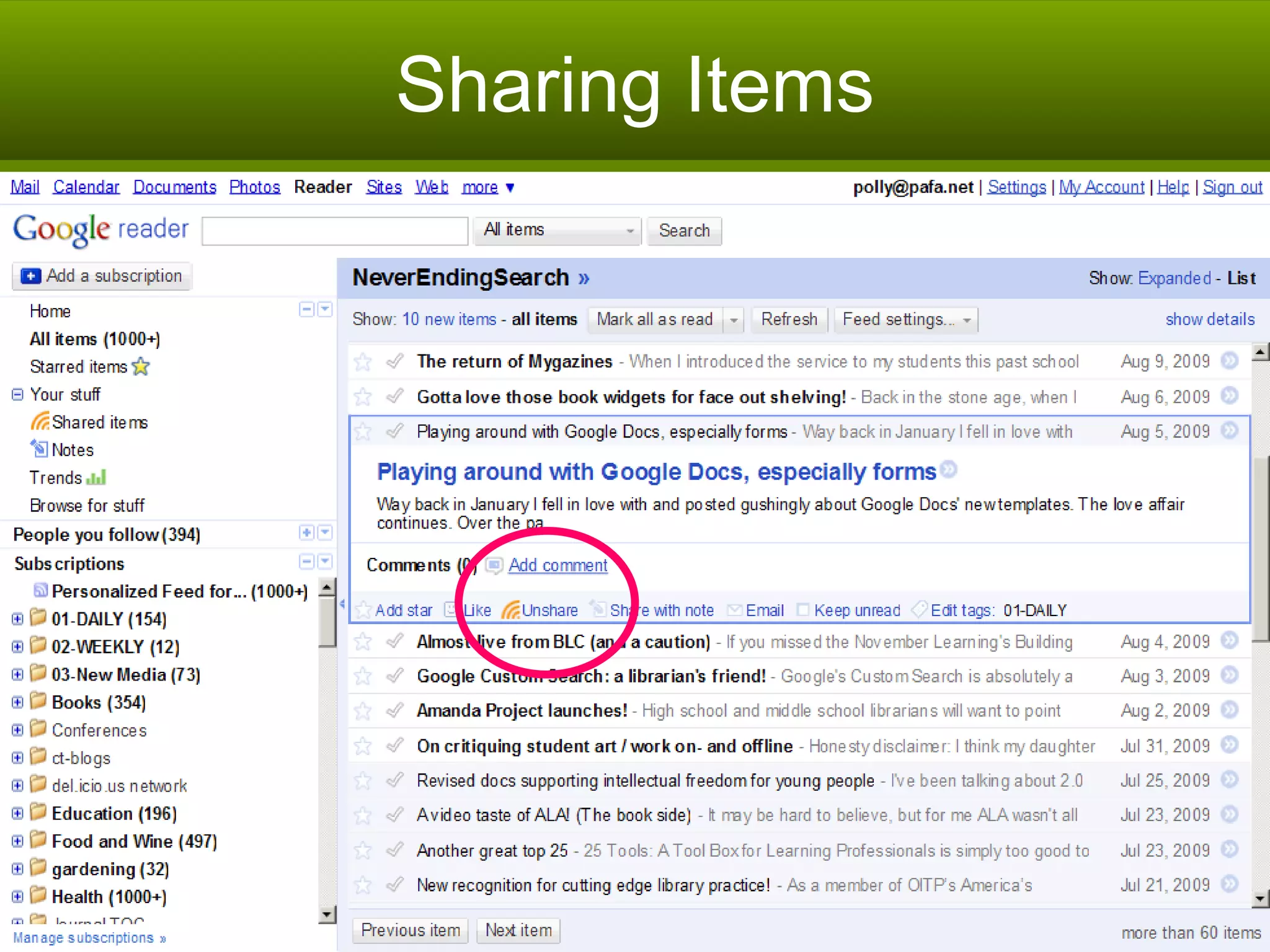Open Settings link in header
Viewport: 1270px width, 952px height.
[1016, 187]
